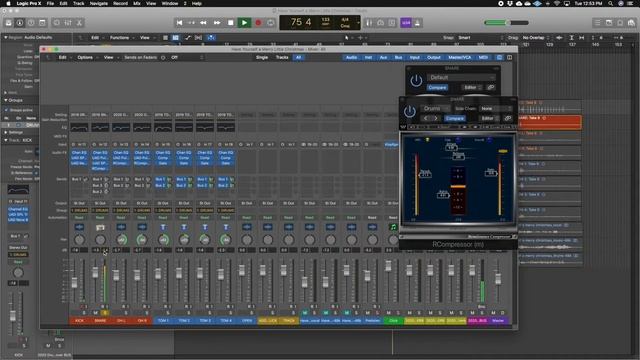This screenshot has height=360, width=640.
Task: Toggle power on the Default preset plugin window
Action: point(416,80)
